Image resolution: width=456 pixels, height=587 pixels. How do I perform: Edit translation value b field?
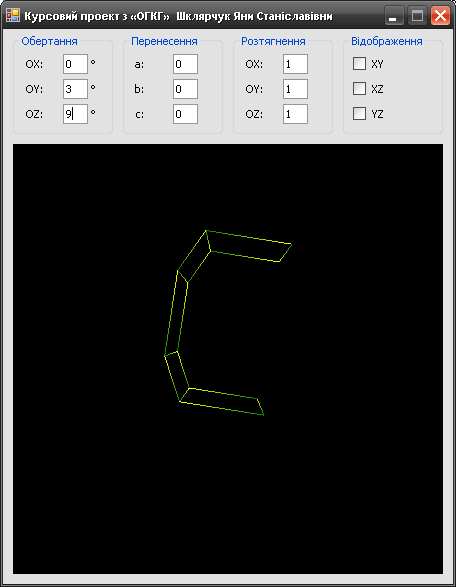185,89
